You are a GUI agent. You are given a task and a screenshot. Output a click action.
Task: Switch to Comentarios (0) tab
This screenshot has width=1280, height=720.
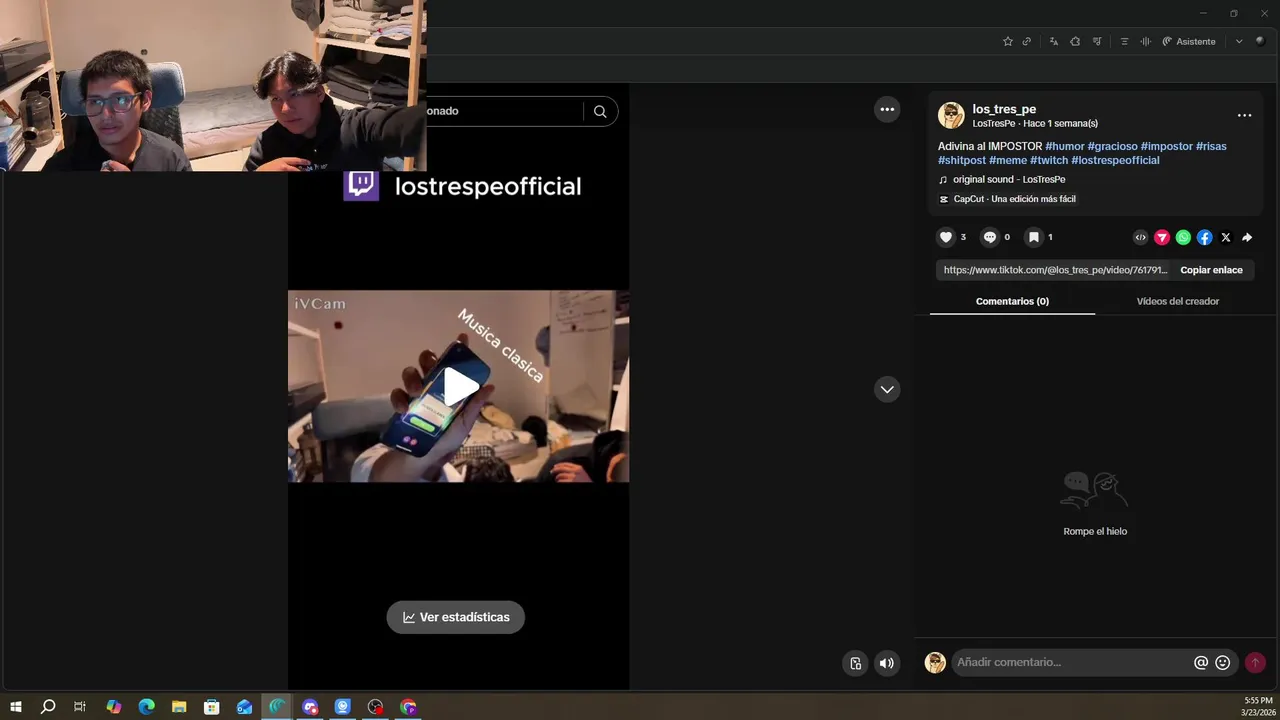tap(1012, 301)
